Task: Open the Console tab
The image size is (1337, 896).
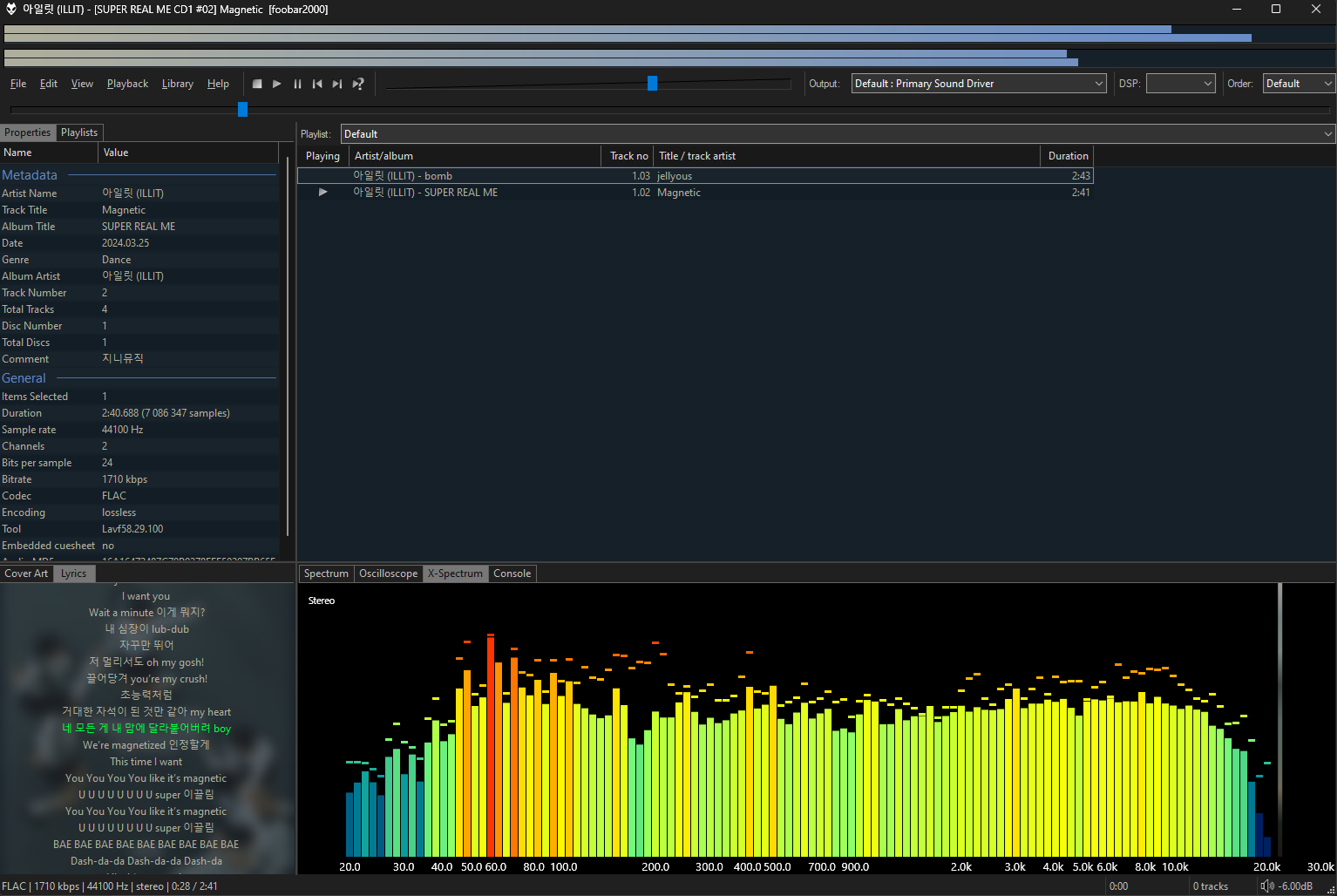Action: [x=512, y=574]
